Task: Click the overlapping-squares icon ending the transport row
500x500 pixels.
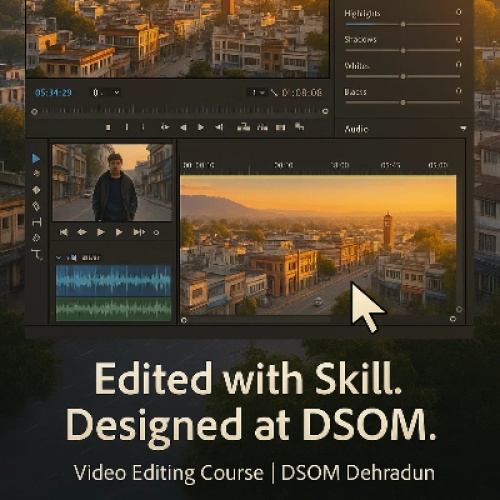Action: [299, 126]
